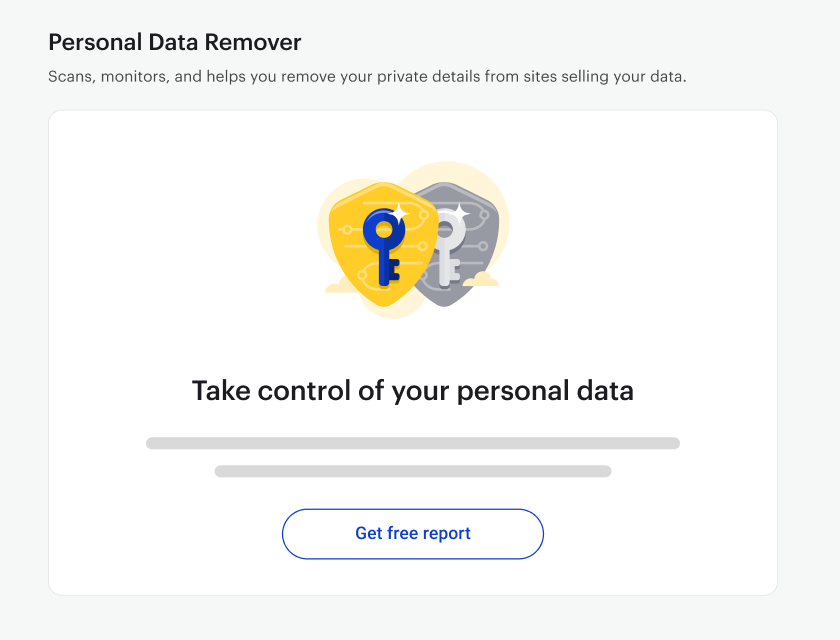Click the white card's empty background area
This screenshot has width=840, height=640.
coord(643,268)
